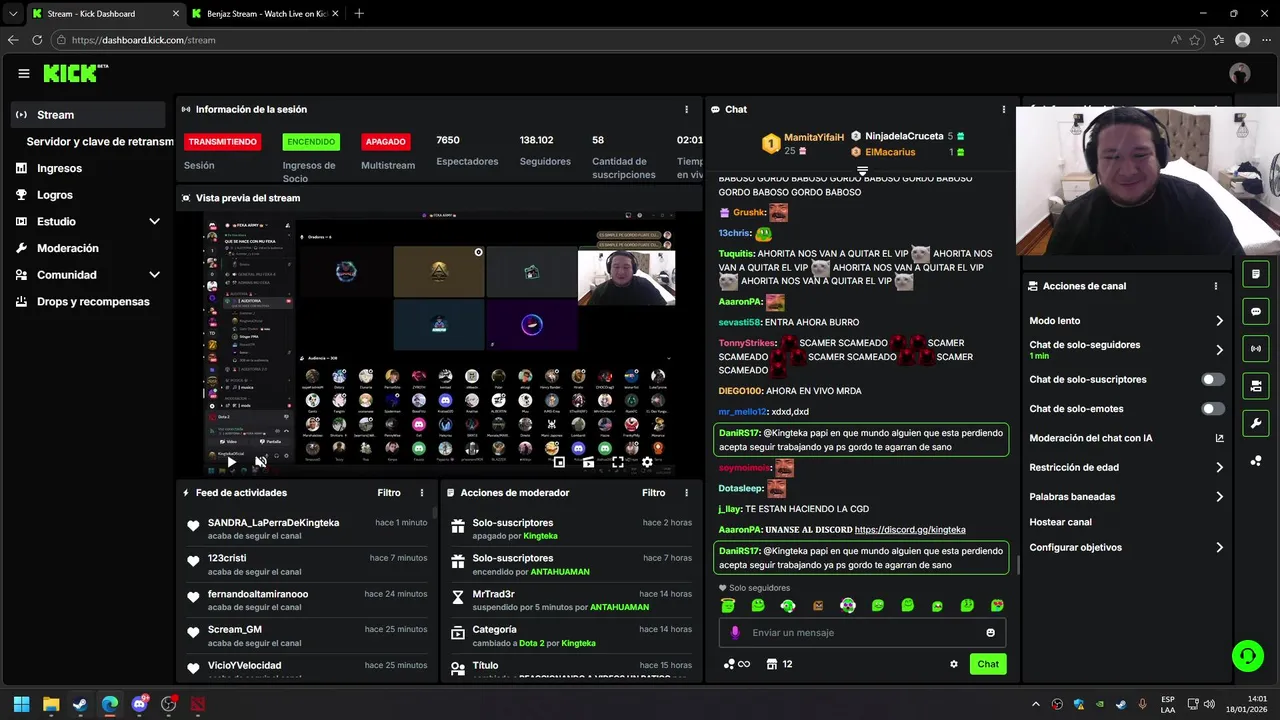Screen dimensions: 1280x720
Task: Open the broadcast signal icon in right sidebar
Action: click(x=1256, y=349)
